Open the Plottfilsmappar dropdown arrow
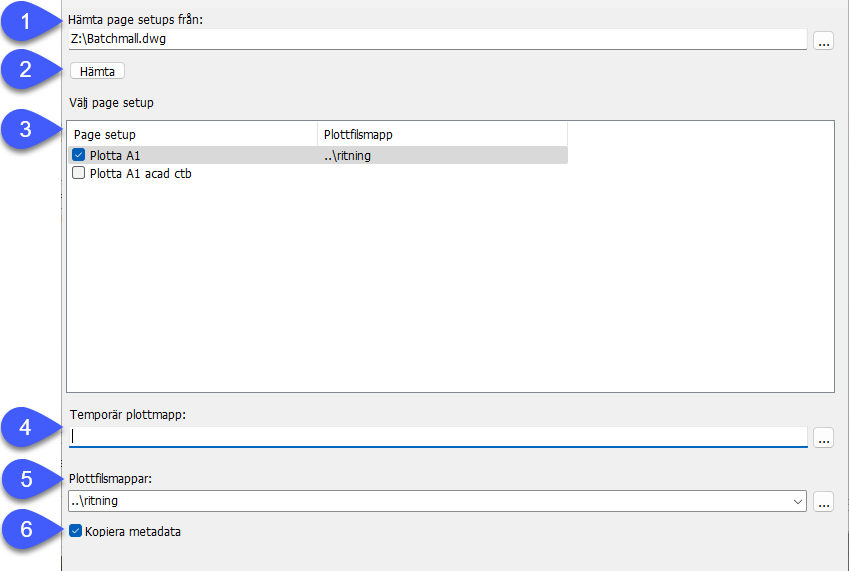 (797, 501)
